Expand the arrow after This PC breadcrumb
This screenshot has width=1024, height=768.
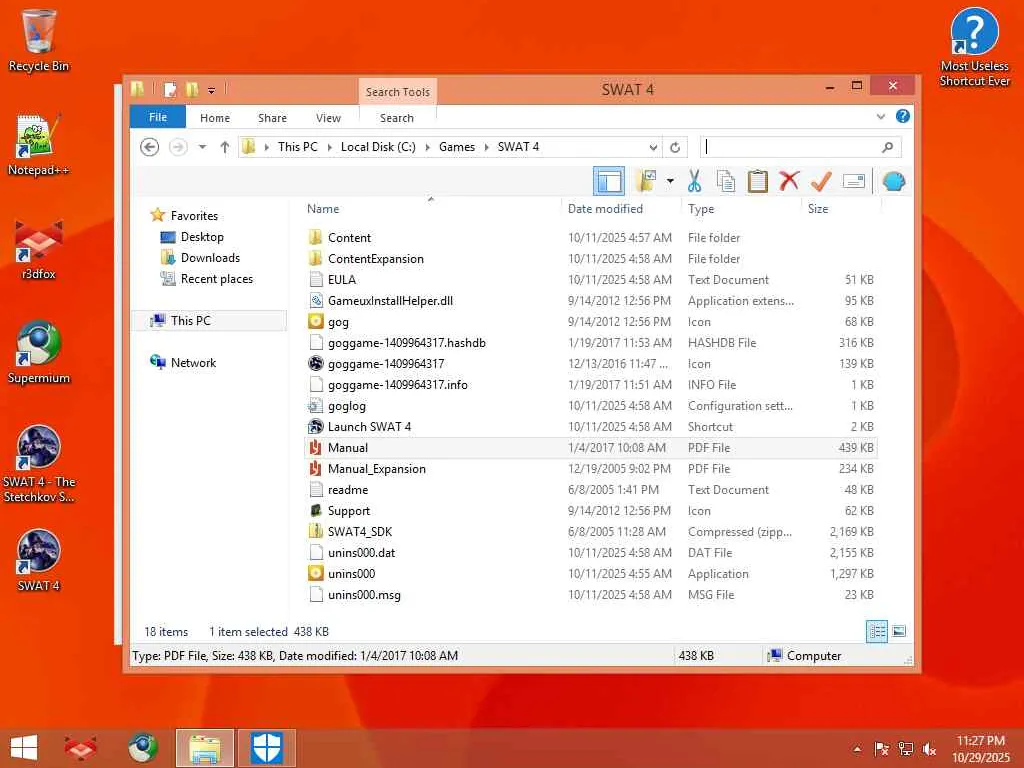(x=330, y=147)
